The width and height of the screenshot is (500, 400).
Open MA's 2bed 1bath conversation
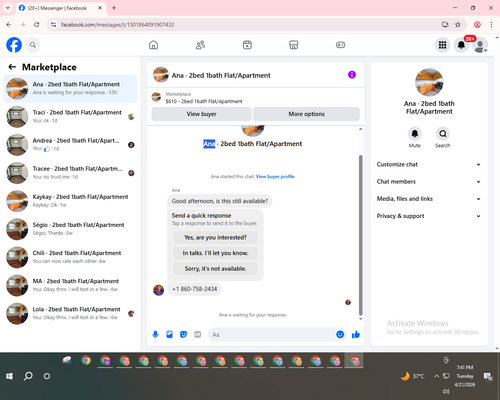pos(70,285)
